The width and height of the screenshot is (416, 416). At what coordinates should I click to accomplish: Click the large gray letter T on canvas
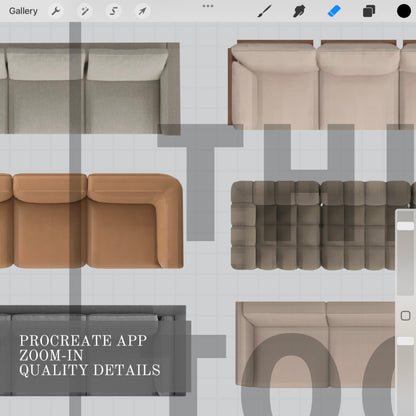coord(200,182)
